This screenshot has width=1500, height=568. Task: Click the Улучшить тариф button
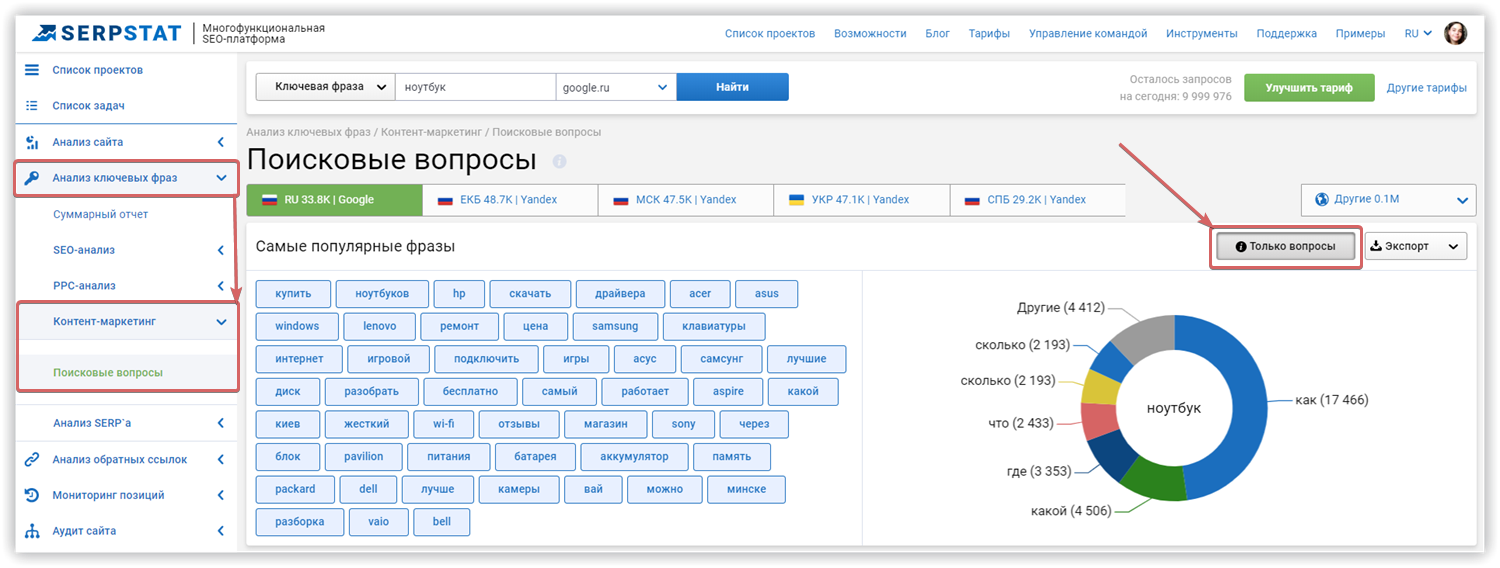coord(1309,88)
